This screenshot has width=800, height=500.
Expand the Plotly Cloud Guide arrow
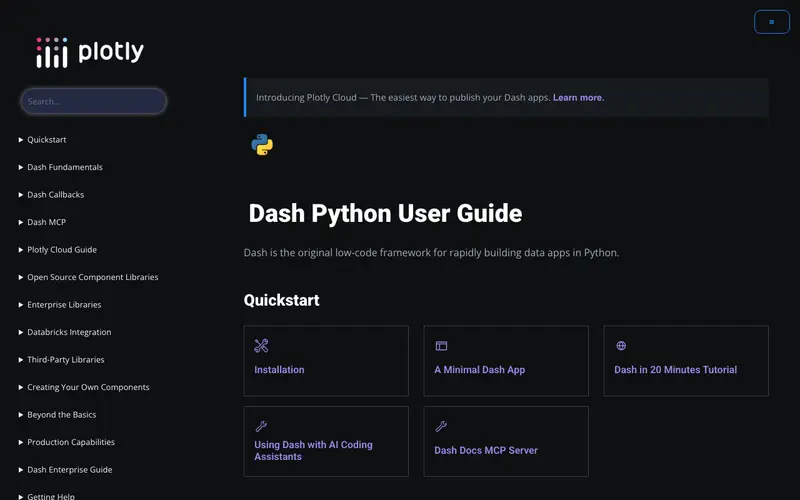[21, 250]
